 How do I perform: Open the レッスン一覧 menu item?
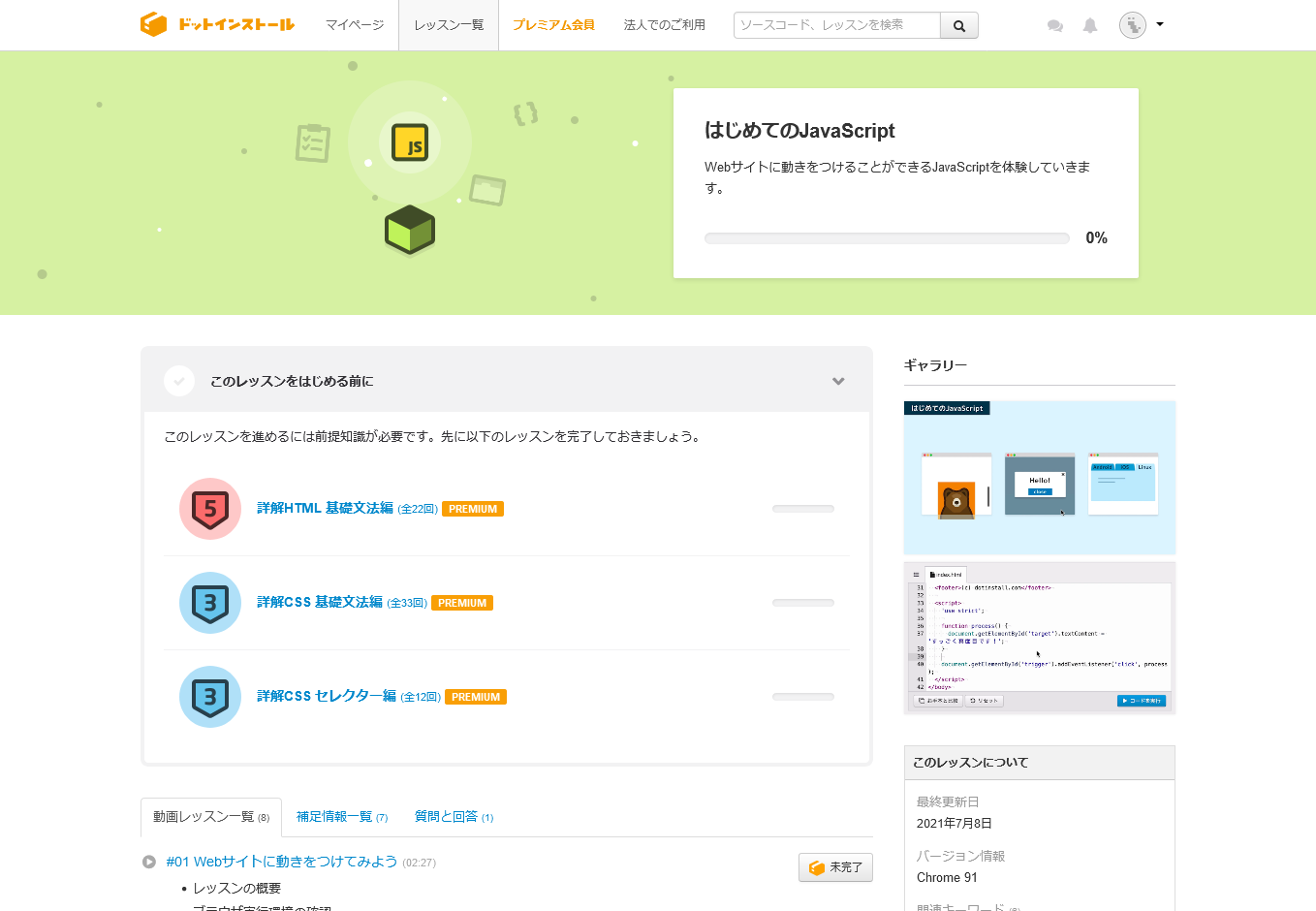tap(449, 25)
